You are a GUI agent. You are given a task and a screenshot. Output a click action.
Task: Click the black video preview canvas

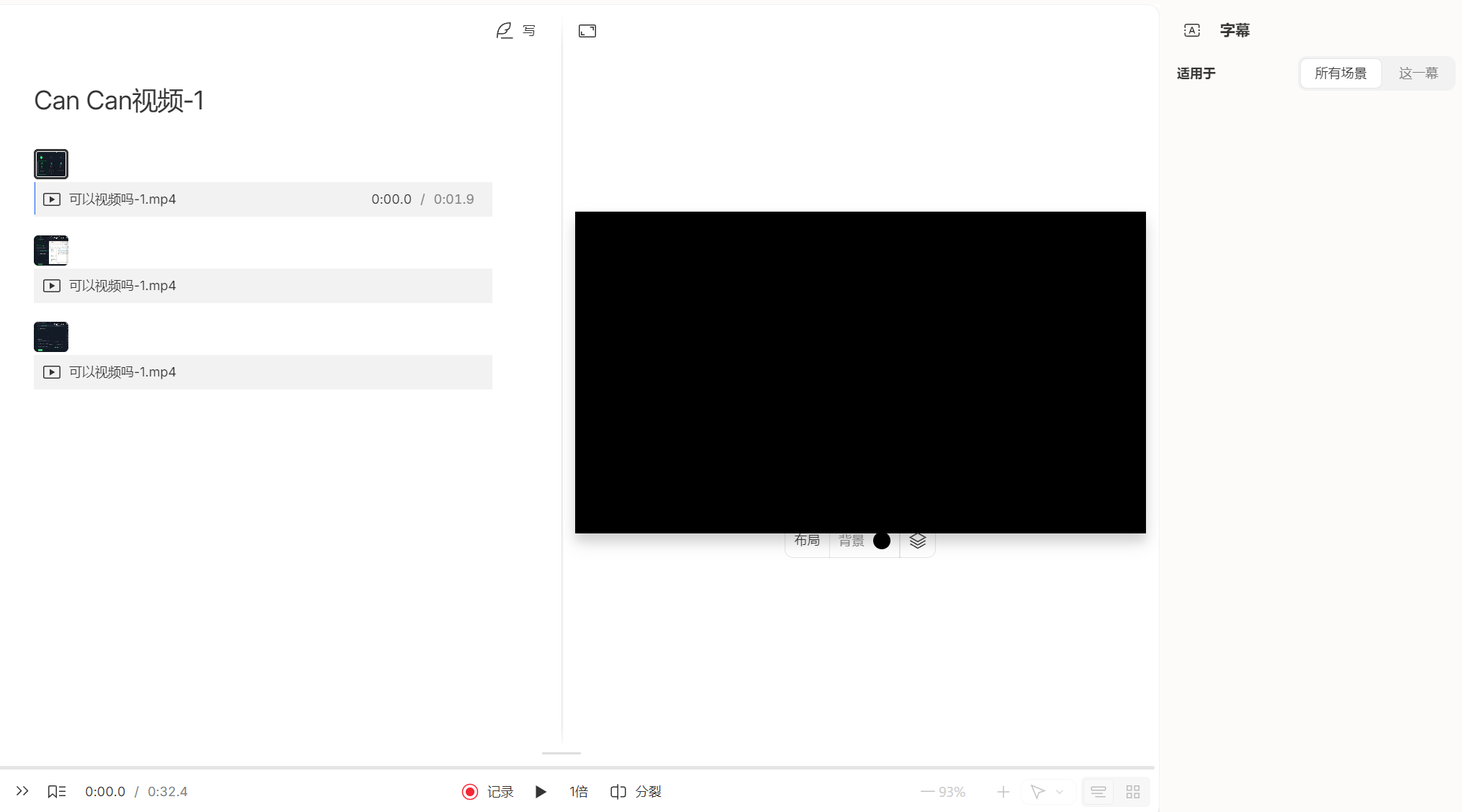tap(860, 372)
